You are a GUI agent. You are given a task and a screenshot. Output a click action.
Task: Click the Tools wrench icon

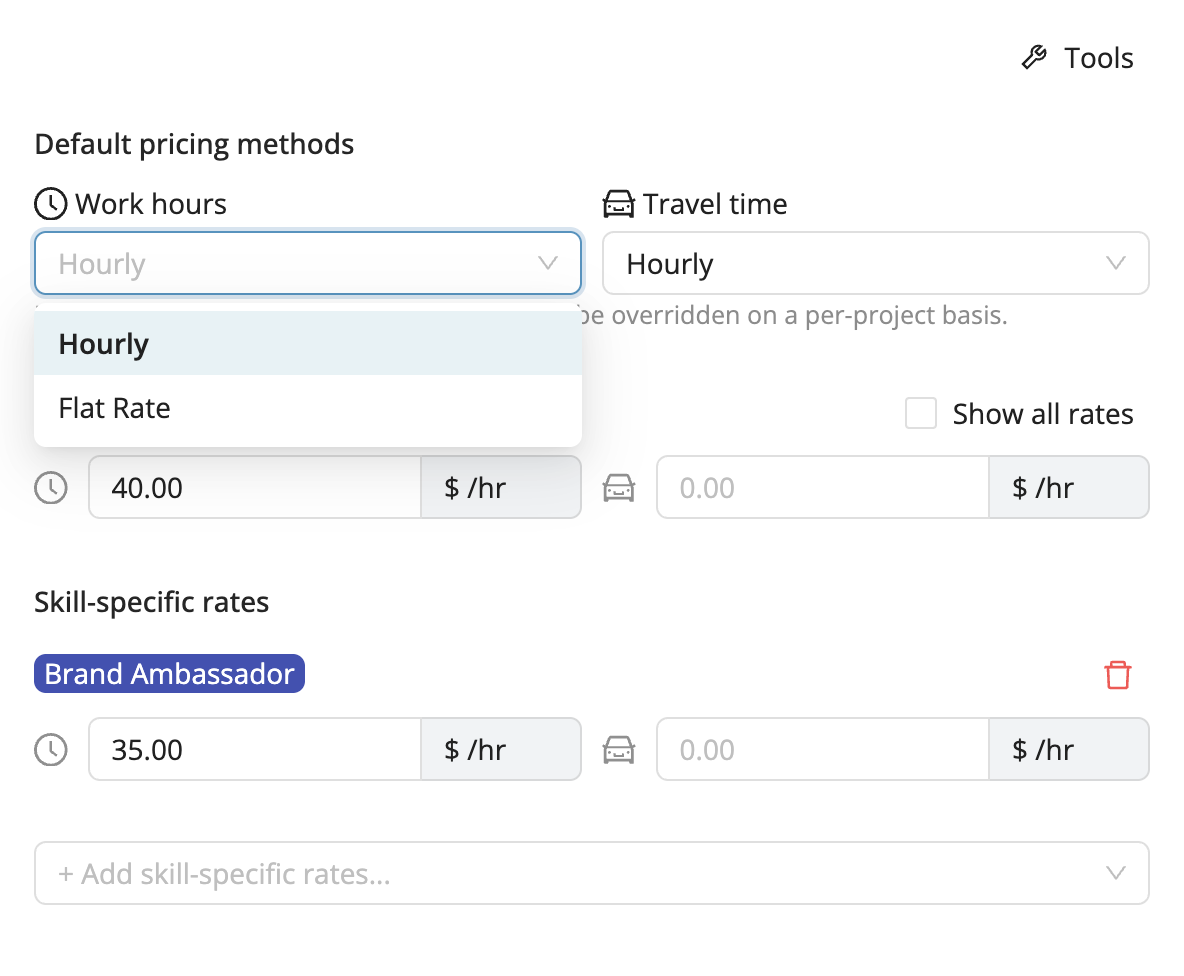tap(1034, 57)
